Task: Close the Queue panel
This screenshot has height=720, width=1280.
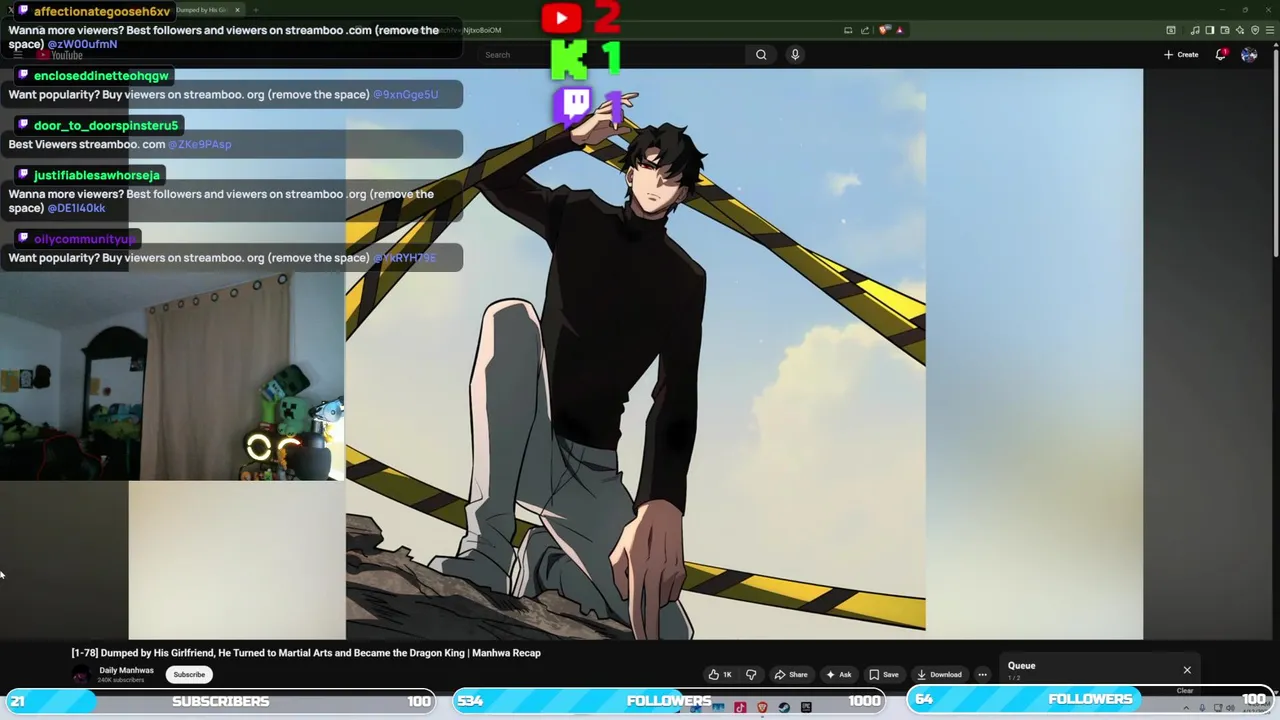Action: pyautogui.click(x=1187, y=670)
